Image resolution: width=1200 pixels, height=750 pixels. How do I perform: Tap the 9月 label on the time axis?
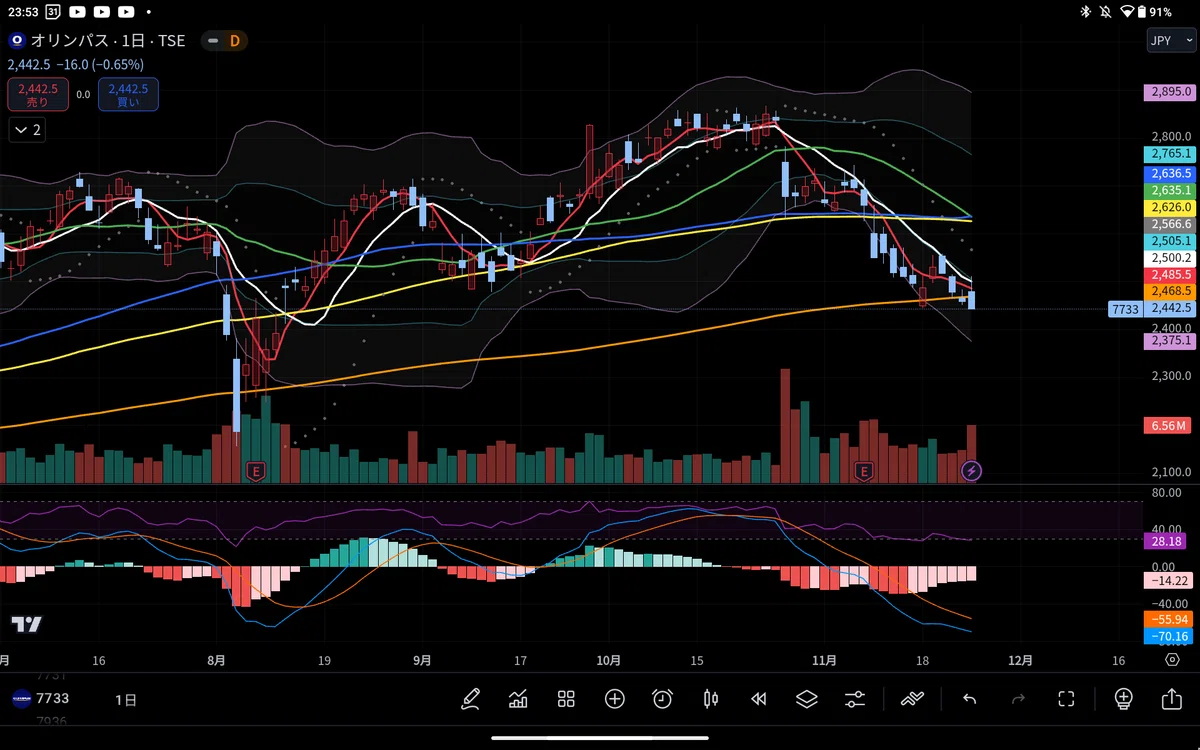pyautogui.click(x=422, y=661)
